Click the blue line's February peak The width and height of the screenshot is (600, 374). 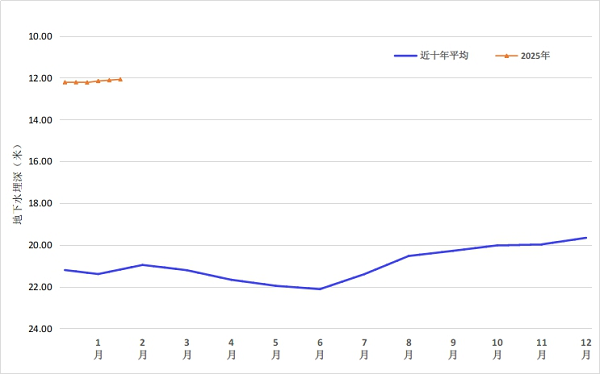142,265
